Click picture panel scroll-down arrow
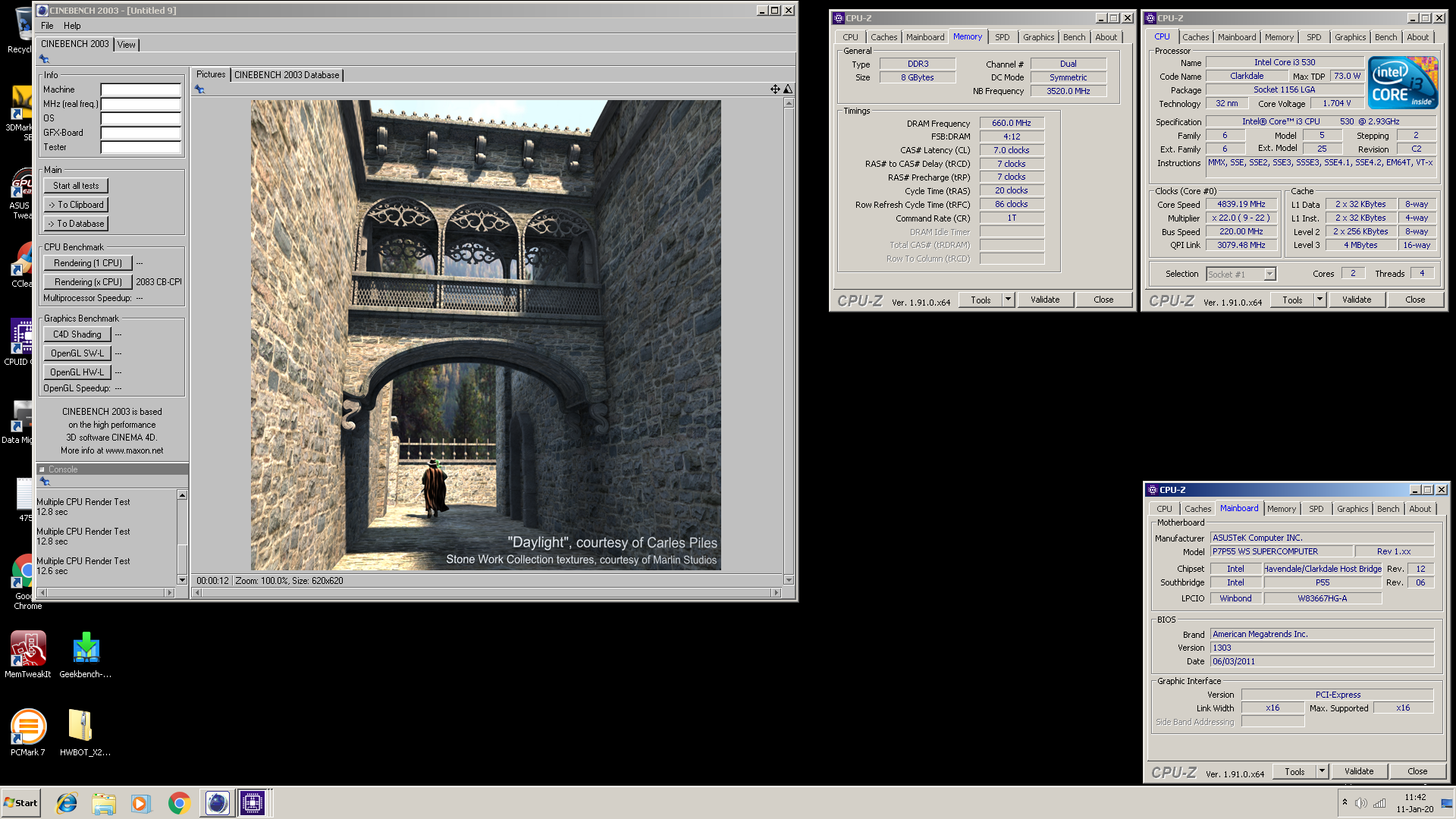The image size is (1456, 819). (789, 580)
